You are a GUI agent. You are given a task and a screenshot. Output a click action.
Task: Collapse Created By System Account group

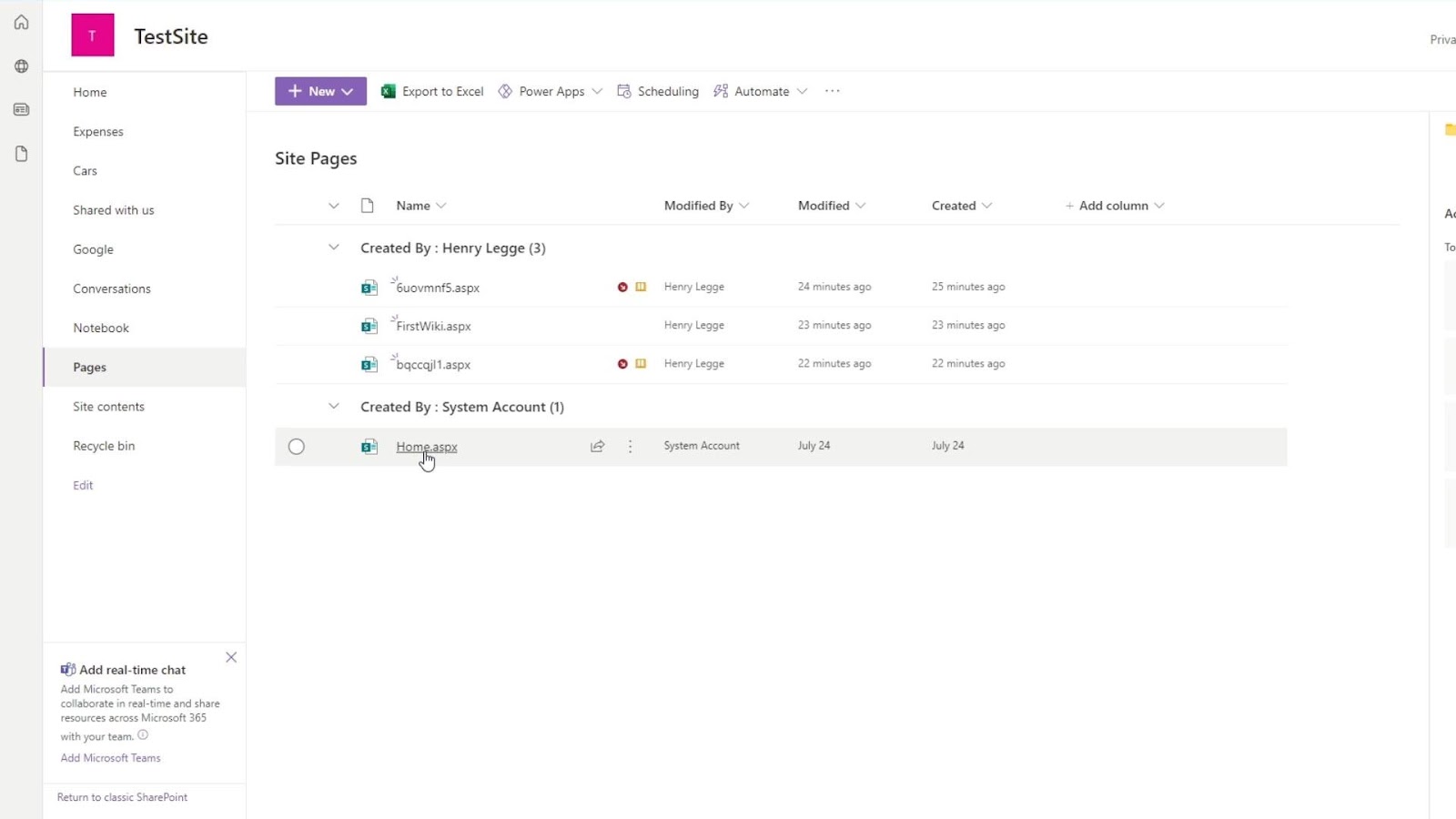[x=334, y=406]
